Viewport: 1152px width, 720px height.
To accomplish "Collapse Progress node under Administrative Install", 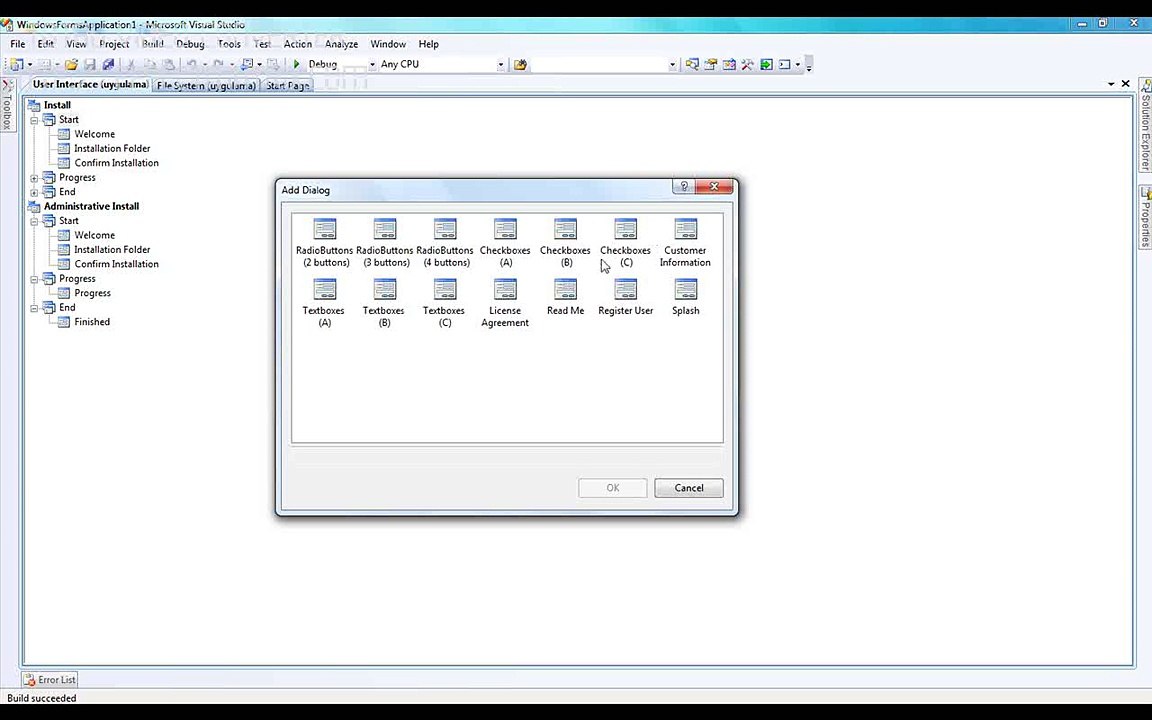I will [34, 279].
